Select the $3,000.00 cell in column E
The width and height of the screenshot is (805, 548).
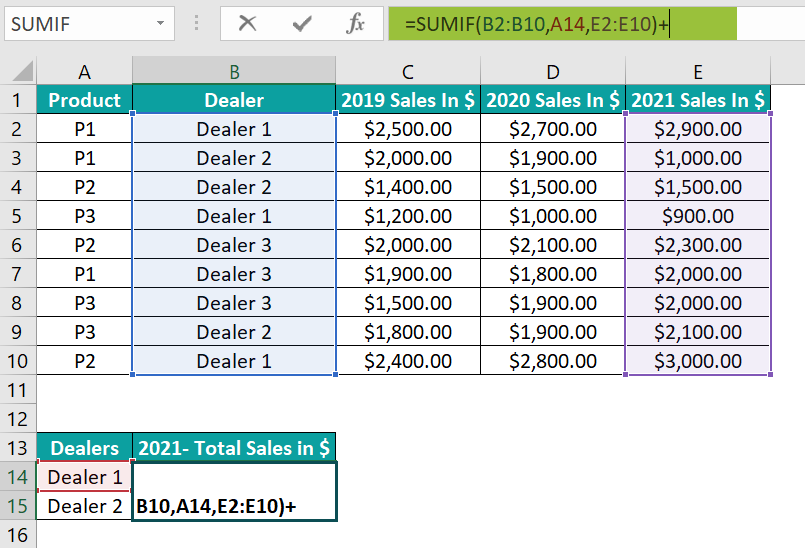coord(698,361)
